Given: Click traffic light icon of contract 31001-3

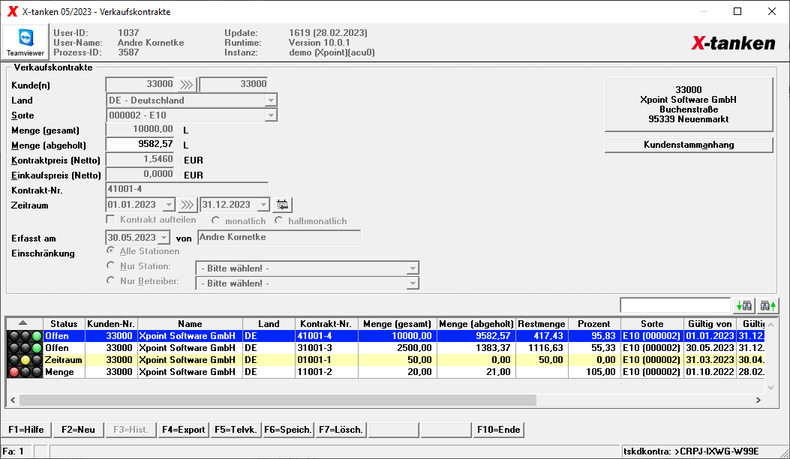Looking at the screenshot, I should point(25,348).
